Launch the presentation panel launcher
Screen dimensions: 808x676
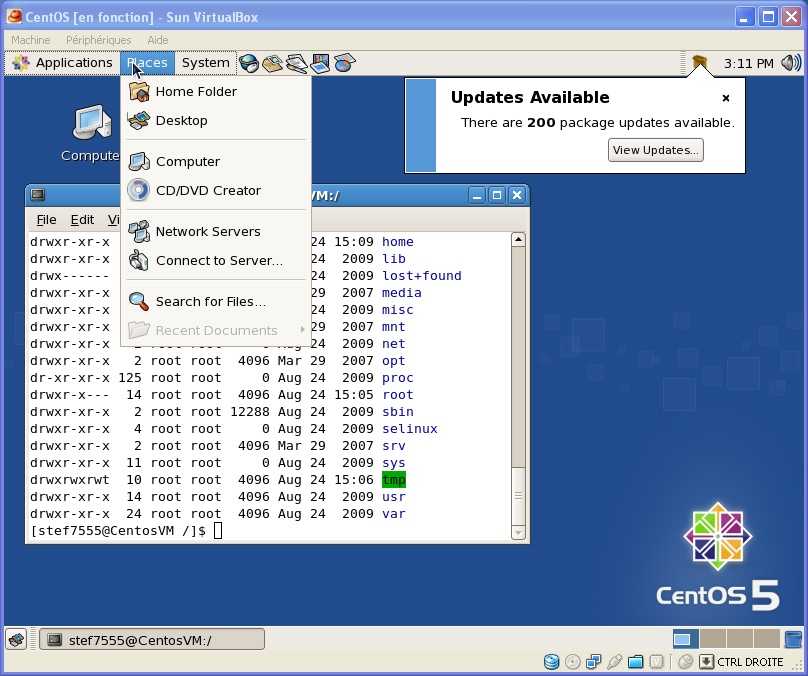[320, 63]
